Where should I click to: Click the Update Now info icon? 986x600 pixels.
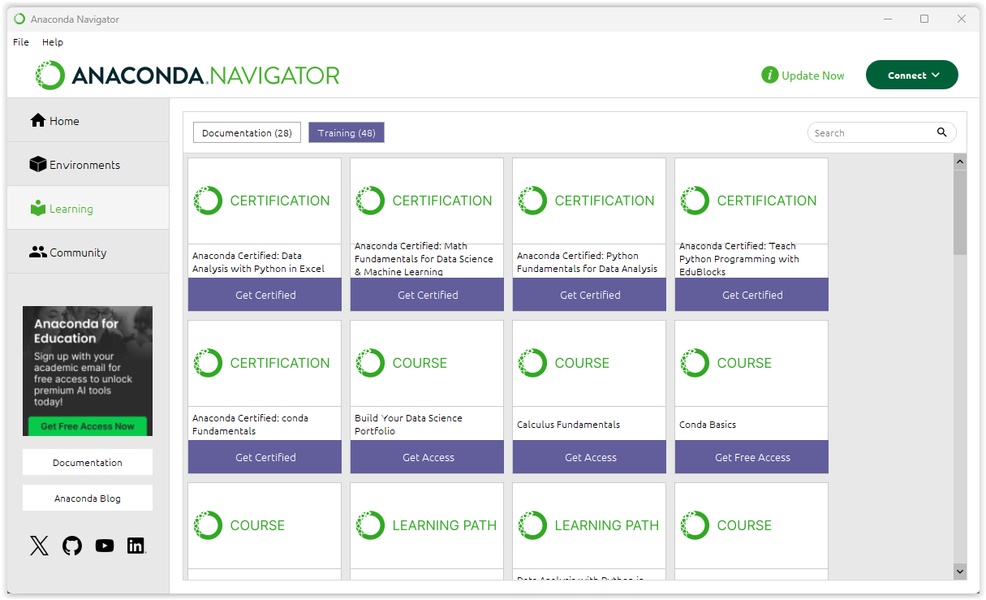769,75
